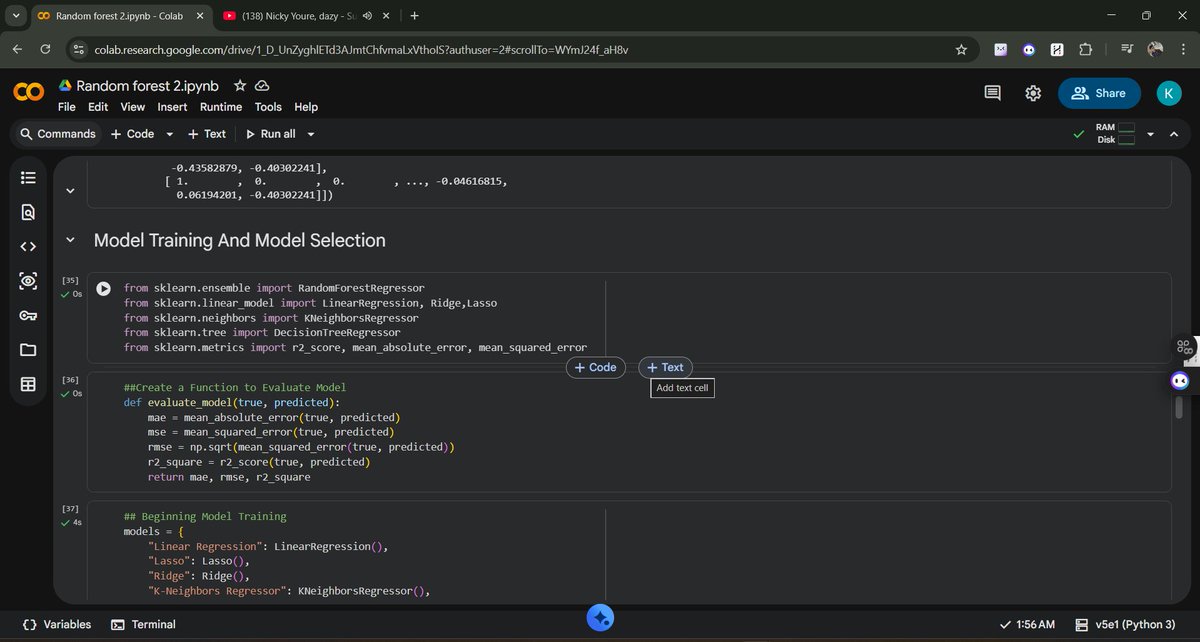
Task: Open notebook comments panel
Action: 993,93
